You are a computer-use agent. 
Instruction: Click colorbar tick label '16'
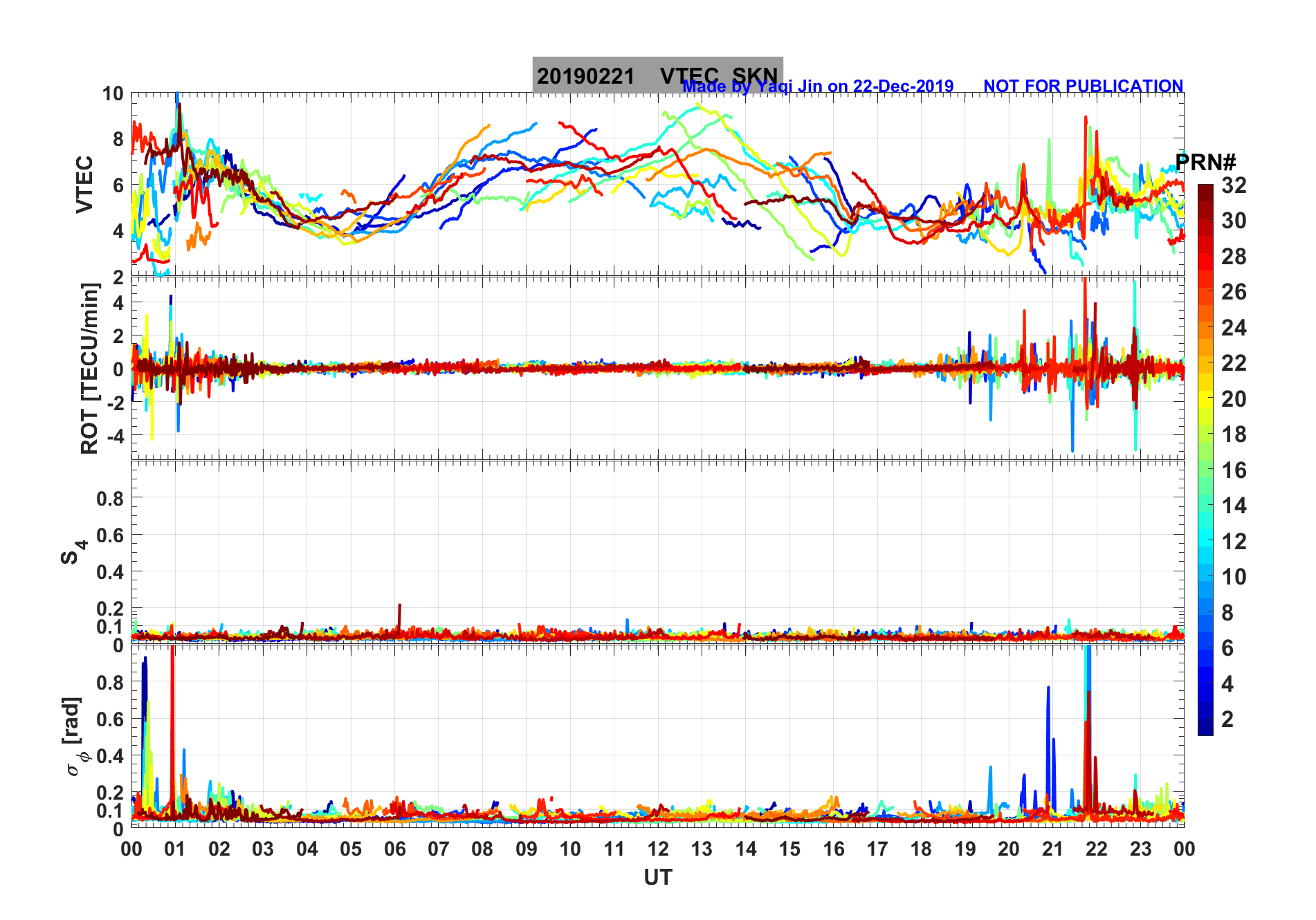1234,470
